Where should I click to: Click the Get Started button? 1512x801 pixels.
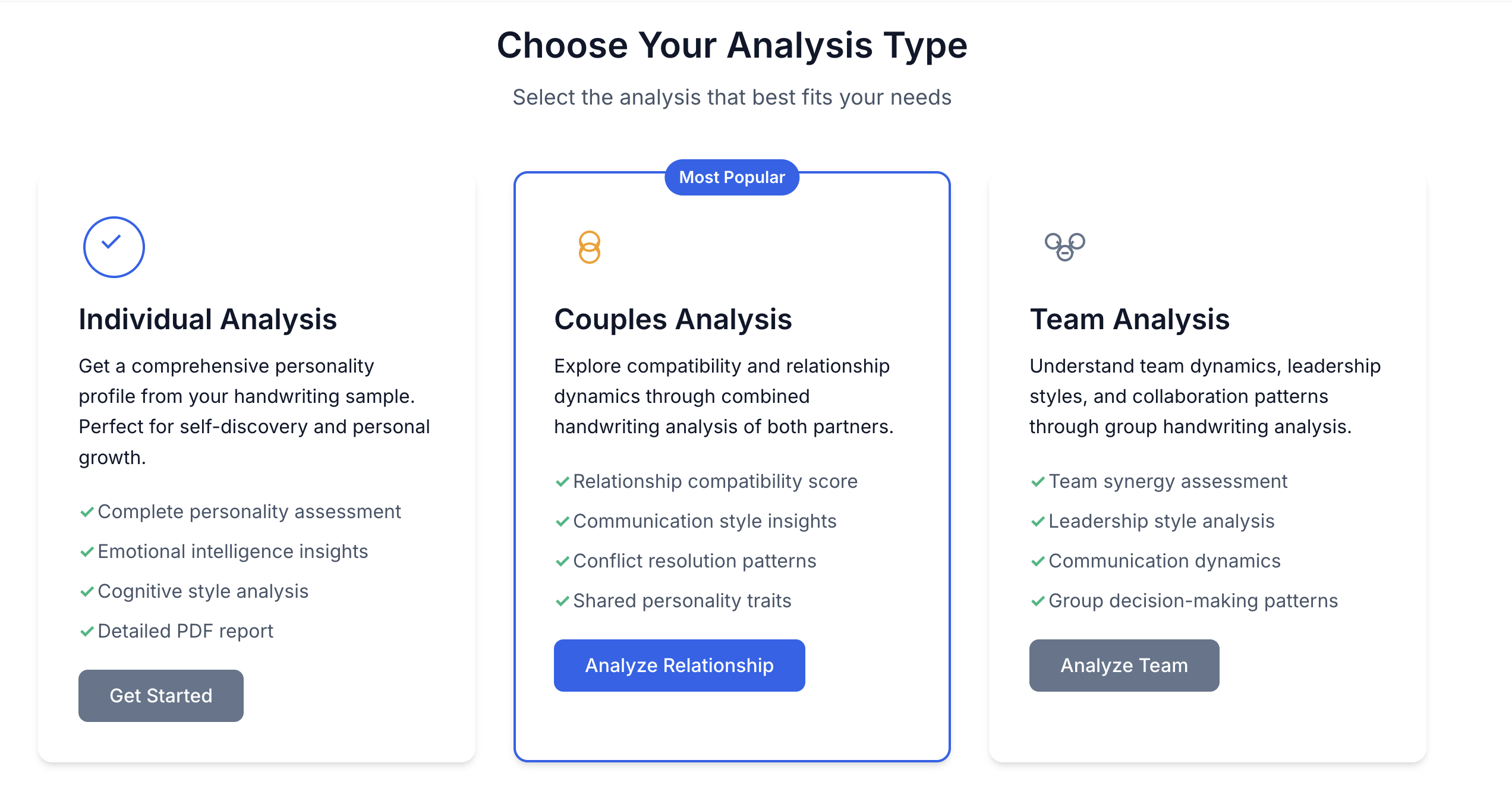(x=161, y=695)
